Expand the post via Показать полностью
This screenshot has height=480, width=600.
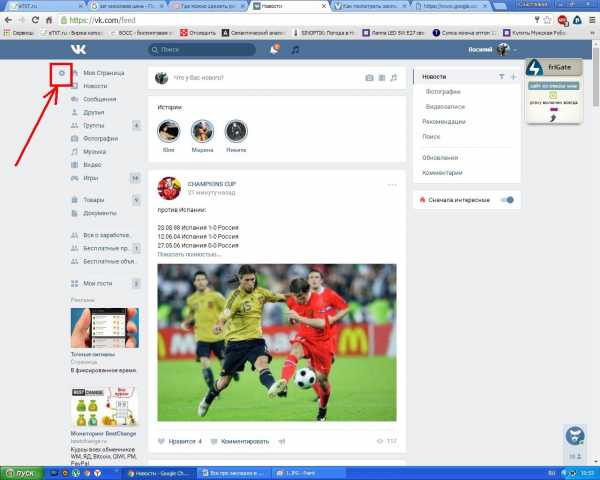coord(189,254)
